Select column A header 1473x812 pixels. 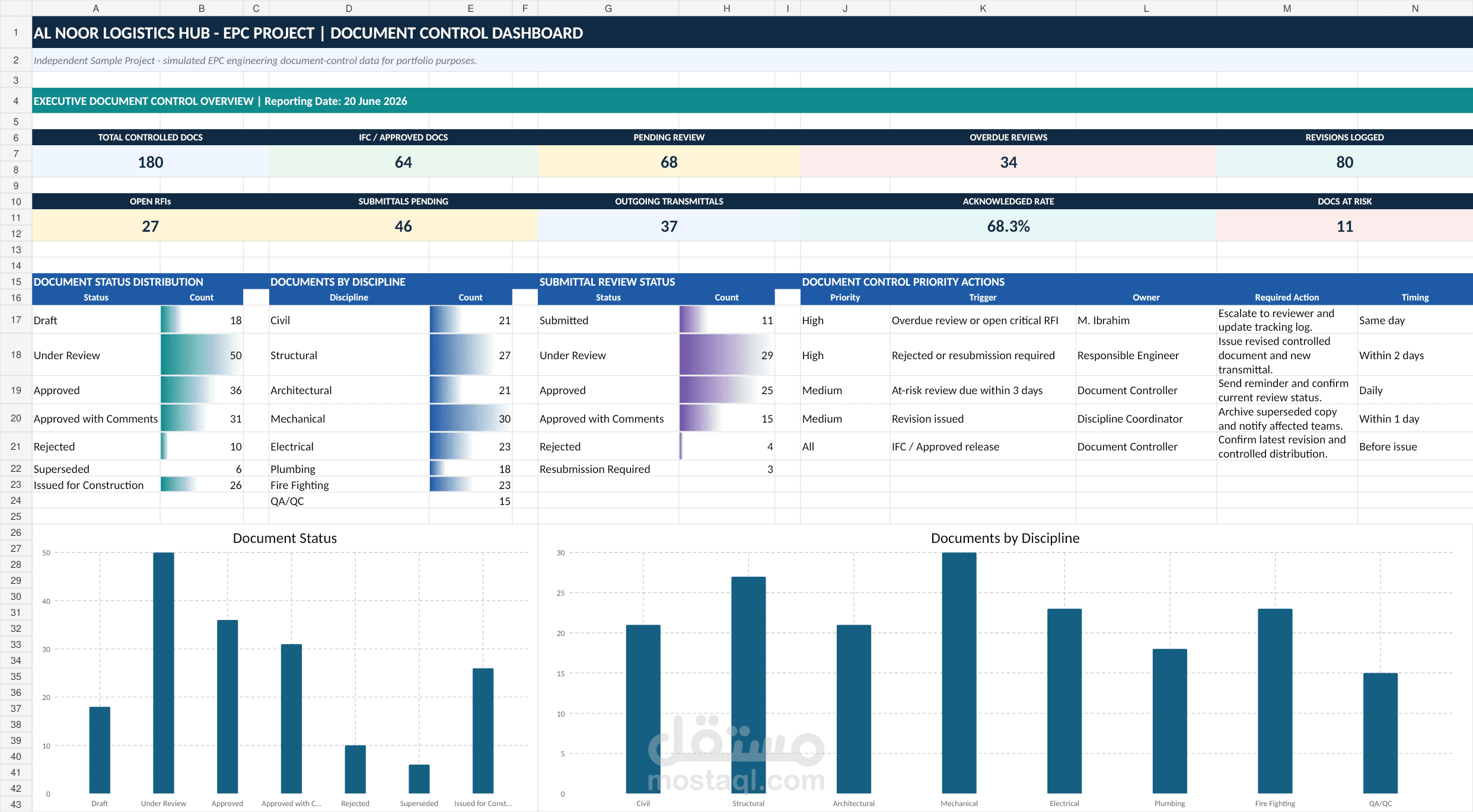[x=96, y=8]
